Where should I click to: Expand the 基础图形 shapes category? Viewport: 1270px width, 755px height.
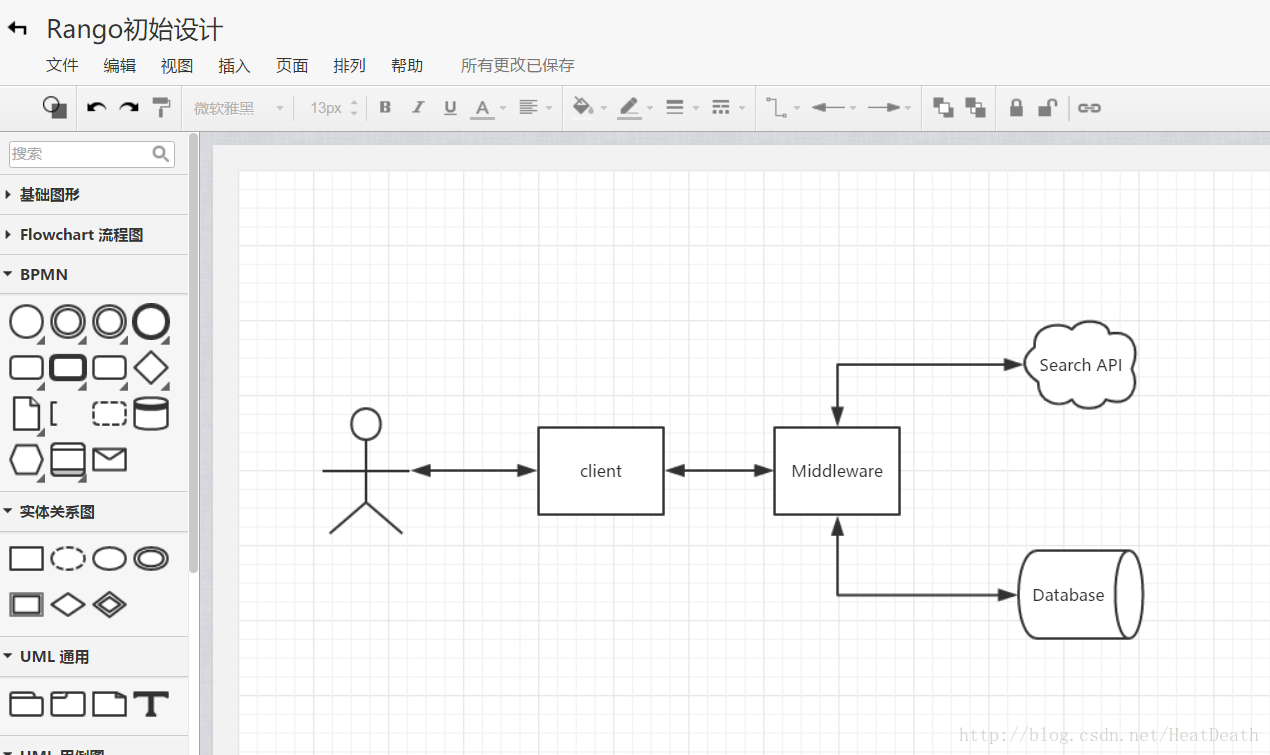49,195
